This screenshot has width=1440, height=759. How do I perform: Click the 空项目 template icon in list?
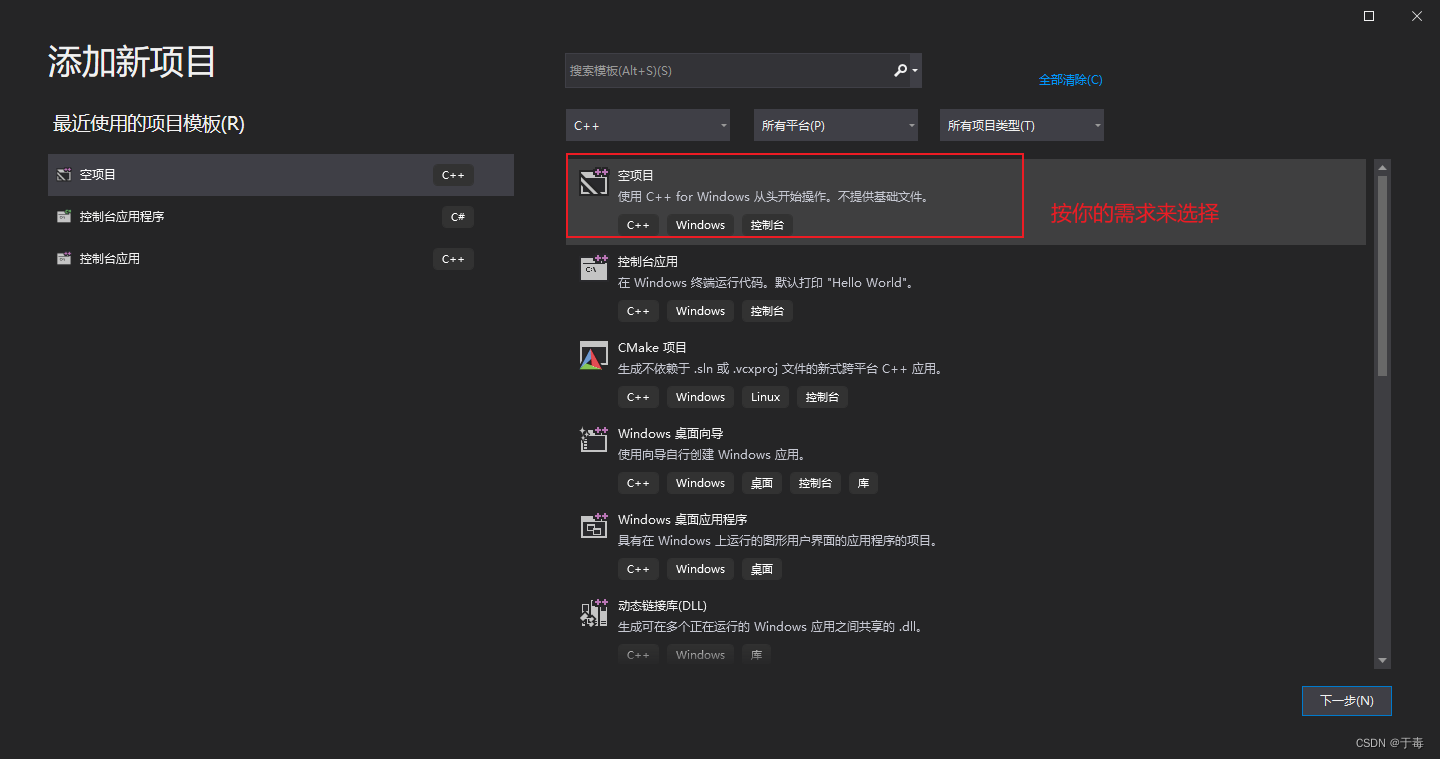(594, 182)
